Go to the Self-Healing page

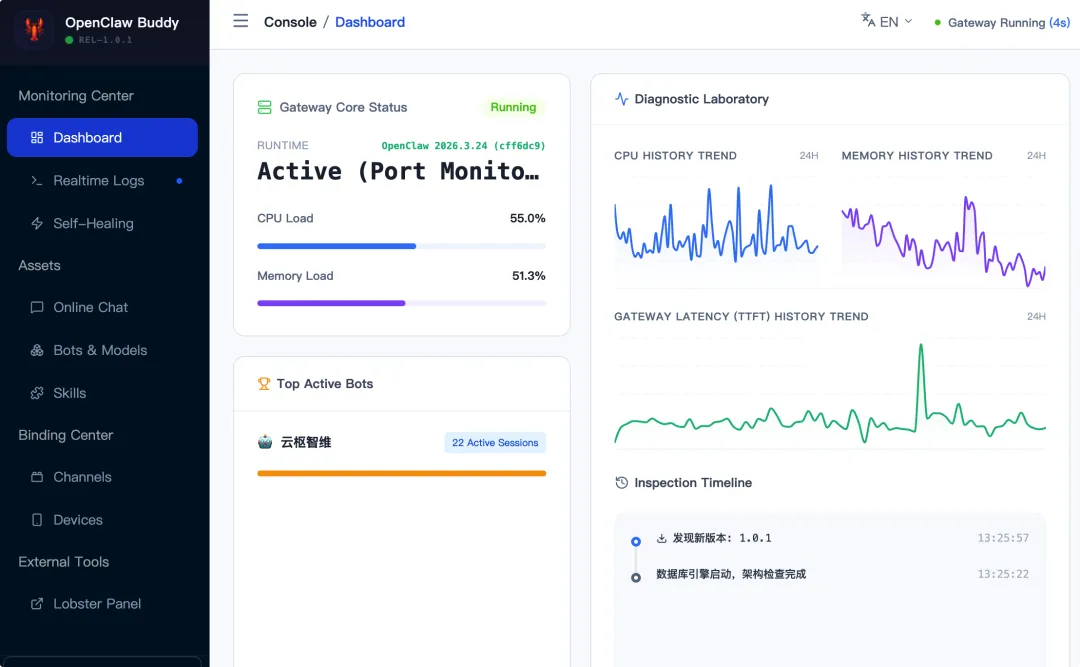pyautogui.click(x=102, y=223)
